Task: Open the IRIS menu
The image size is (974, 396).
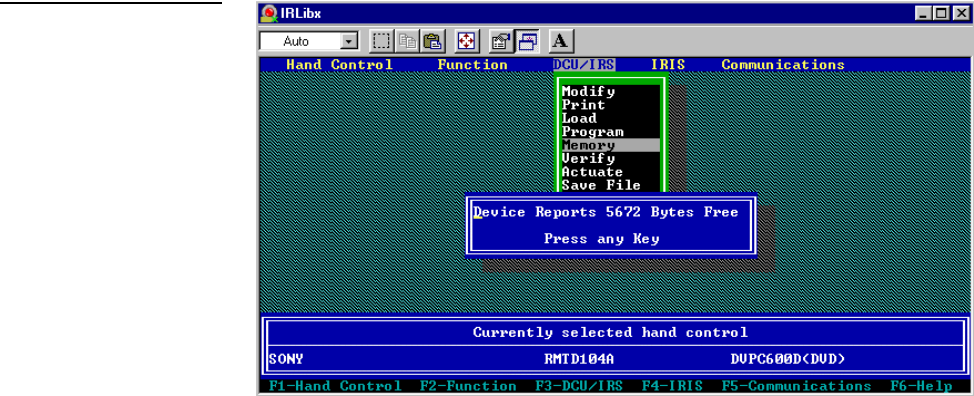Action: [x=668, y=65]
